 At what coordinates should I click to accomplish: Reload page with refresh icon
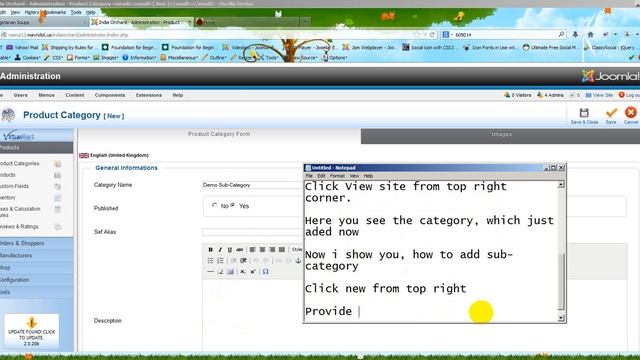tap(432, 35)
